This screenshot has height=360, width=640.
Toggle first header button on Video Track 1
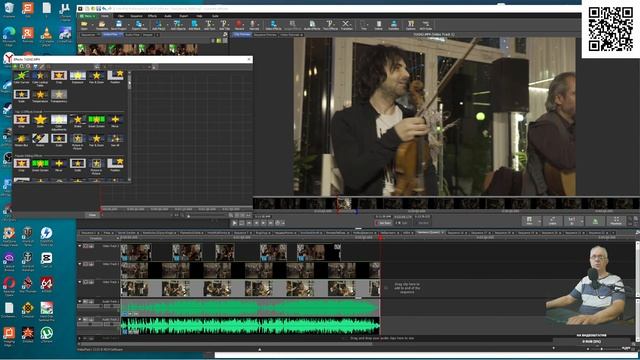click(x=86, y=282)
